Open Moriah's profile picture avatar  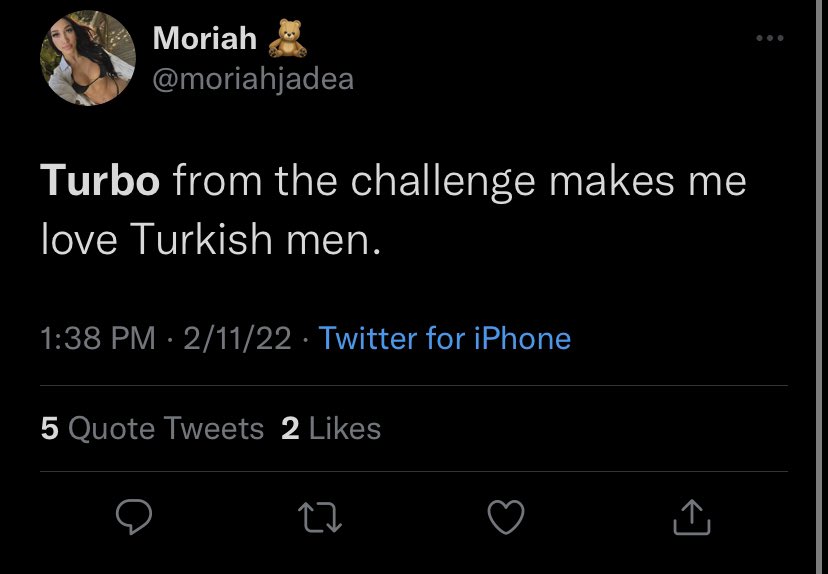click(88, 58)
